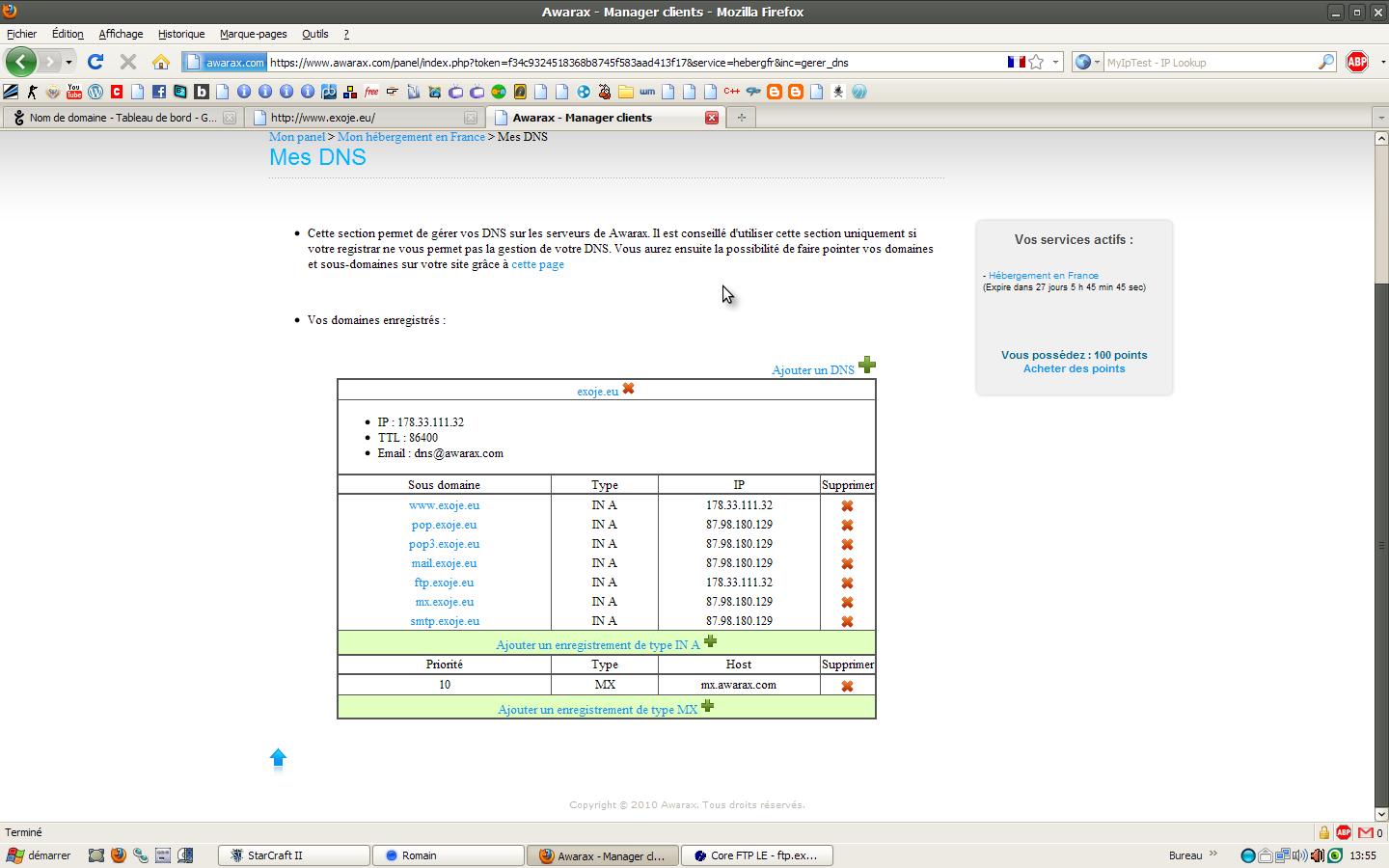Open the C++ bookmark icon
The image size is (1389, 868).
point(731,92)
